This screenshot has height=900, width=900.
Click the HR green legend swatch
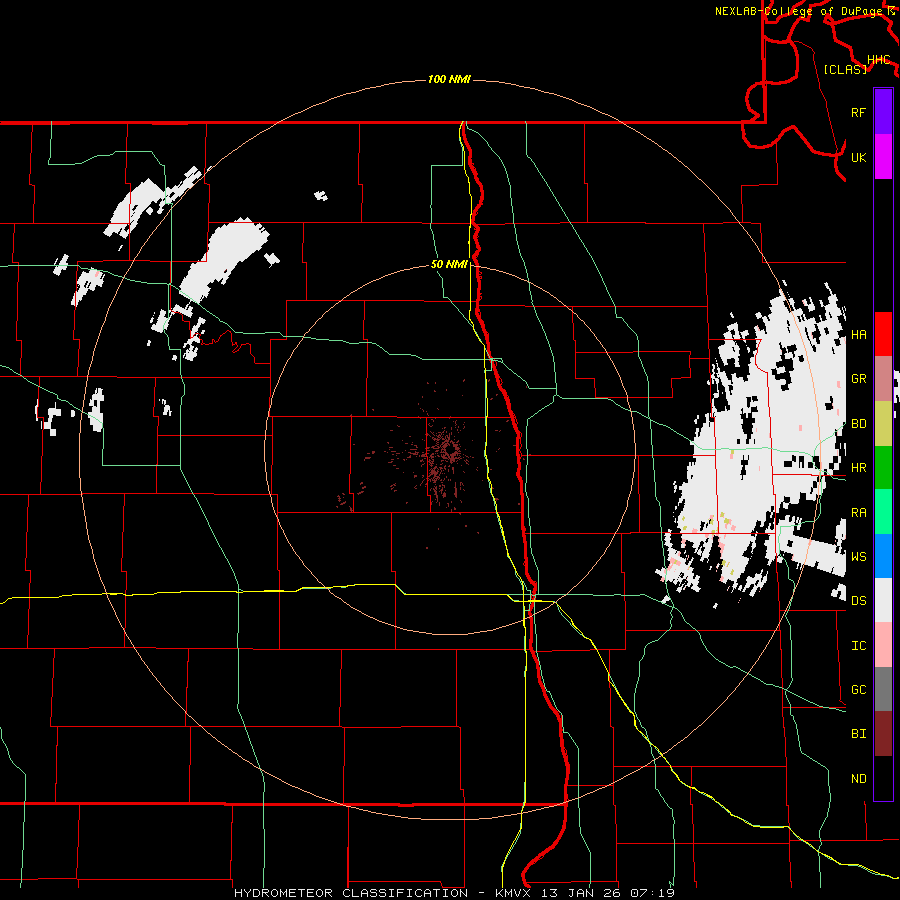pyautogui.click(x=883, y=467)
